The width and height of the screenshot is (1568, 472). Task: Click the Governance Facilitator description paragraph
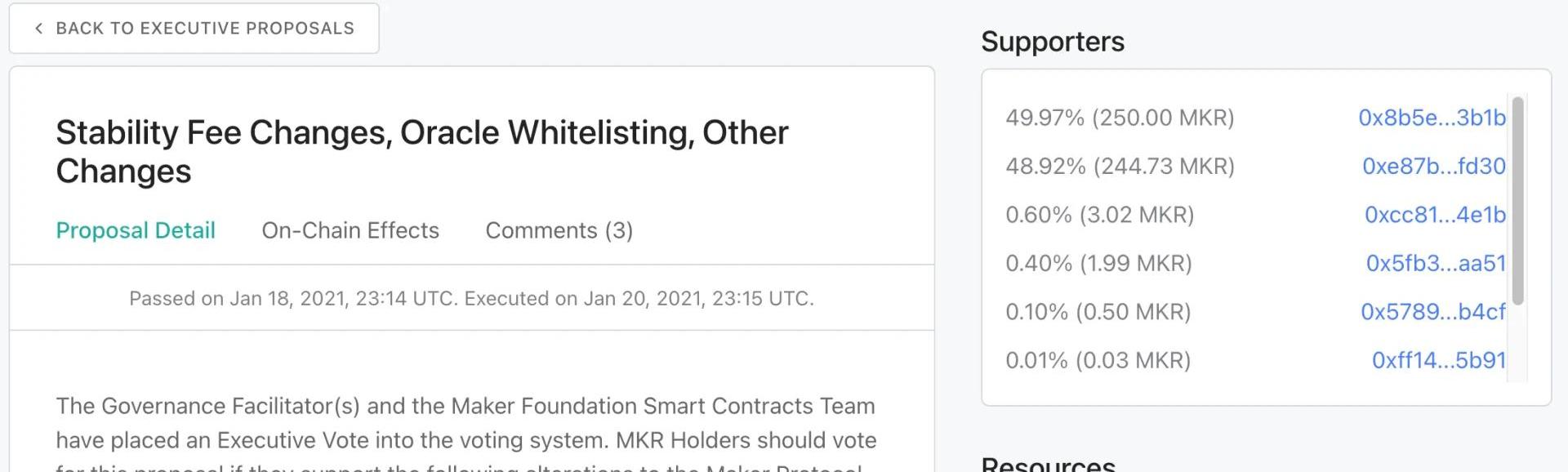click(x=465, y=423)
